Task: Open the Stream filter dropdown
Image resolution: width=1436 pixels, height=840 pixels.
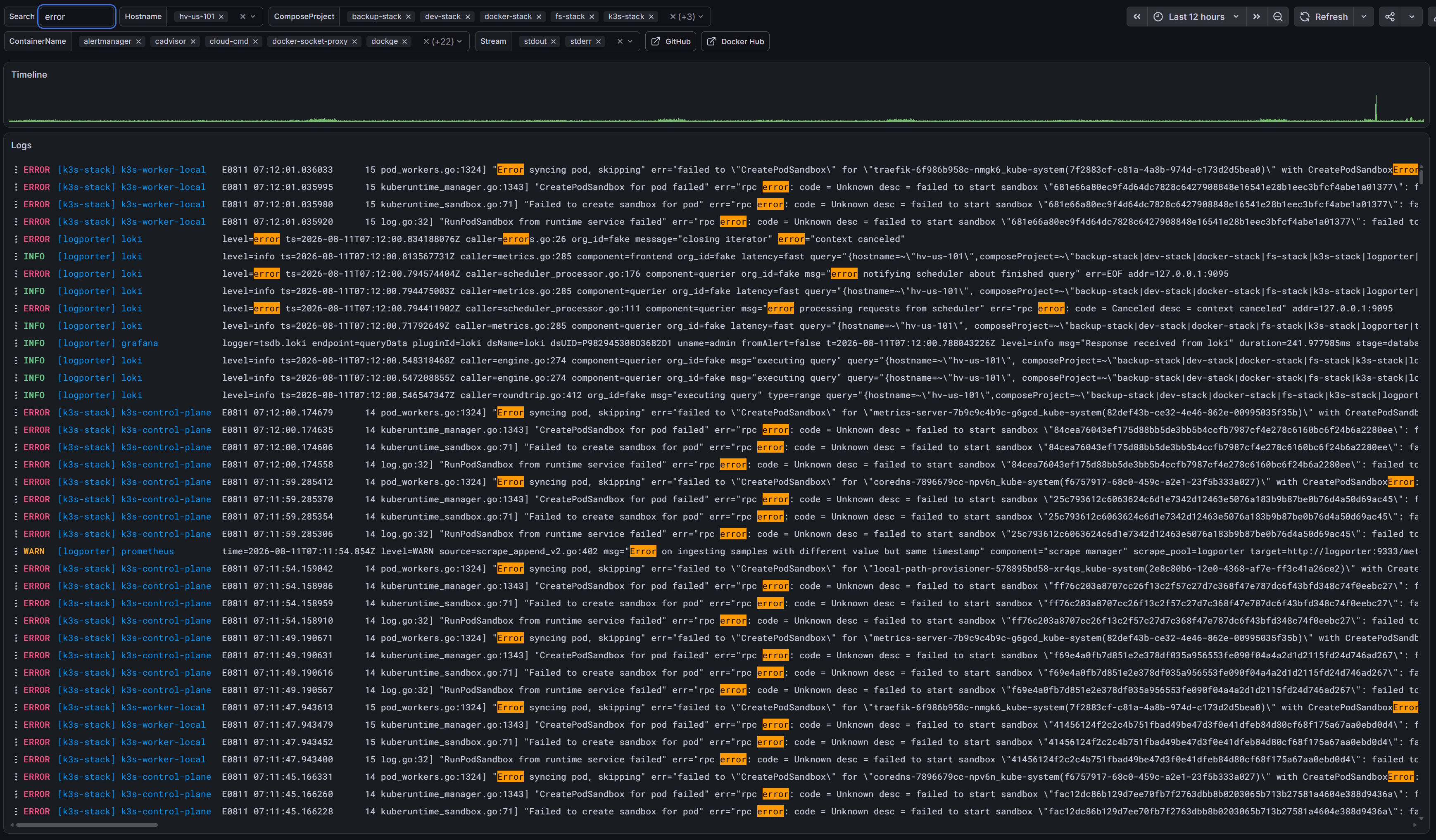Action: coord(630,42)
